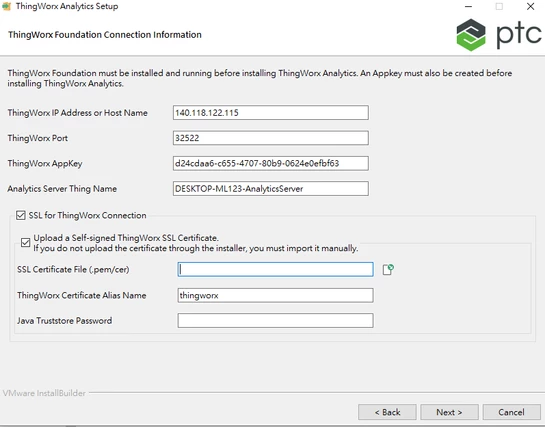Focus the ThingWorx IP Address field
The width and height of the screenshot is (545, 427).
pyautogui.click(x=271, y=113)
